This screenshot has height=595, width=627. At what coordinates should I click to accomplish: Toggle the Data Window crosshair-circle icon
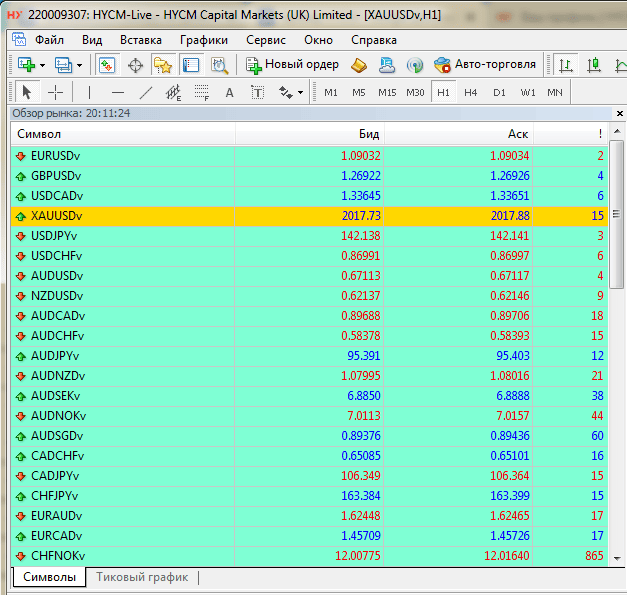point(135,65)
